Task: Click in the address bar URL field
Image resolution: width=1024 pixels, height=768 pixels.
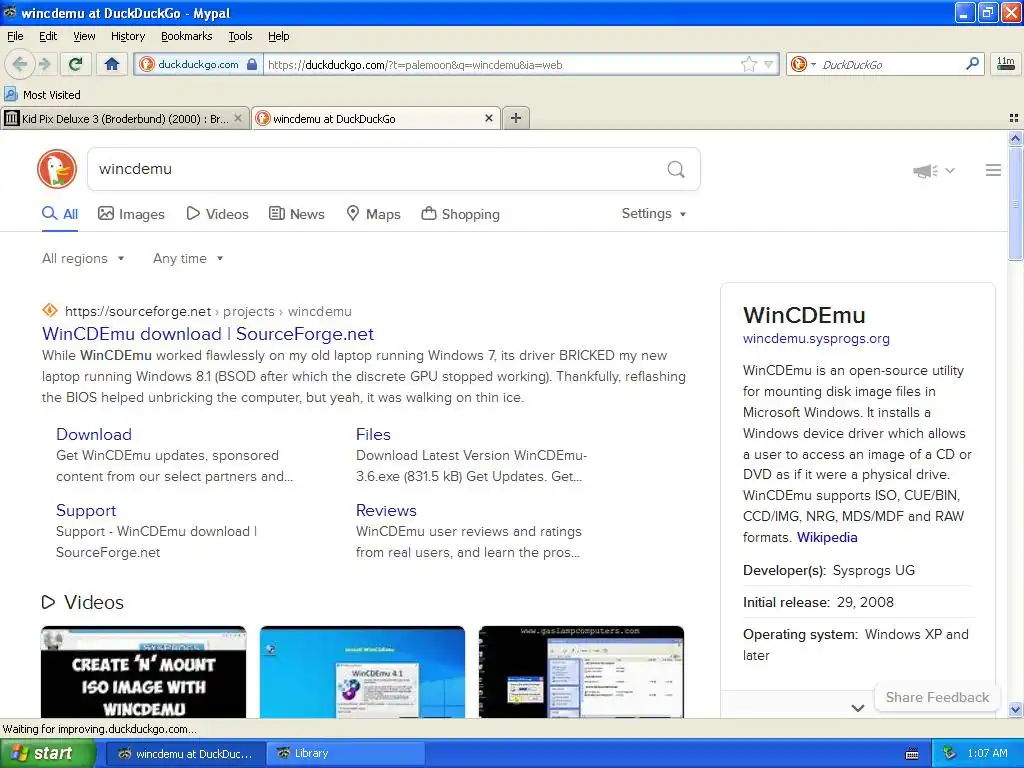Action: click(x=503, y=65)
